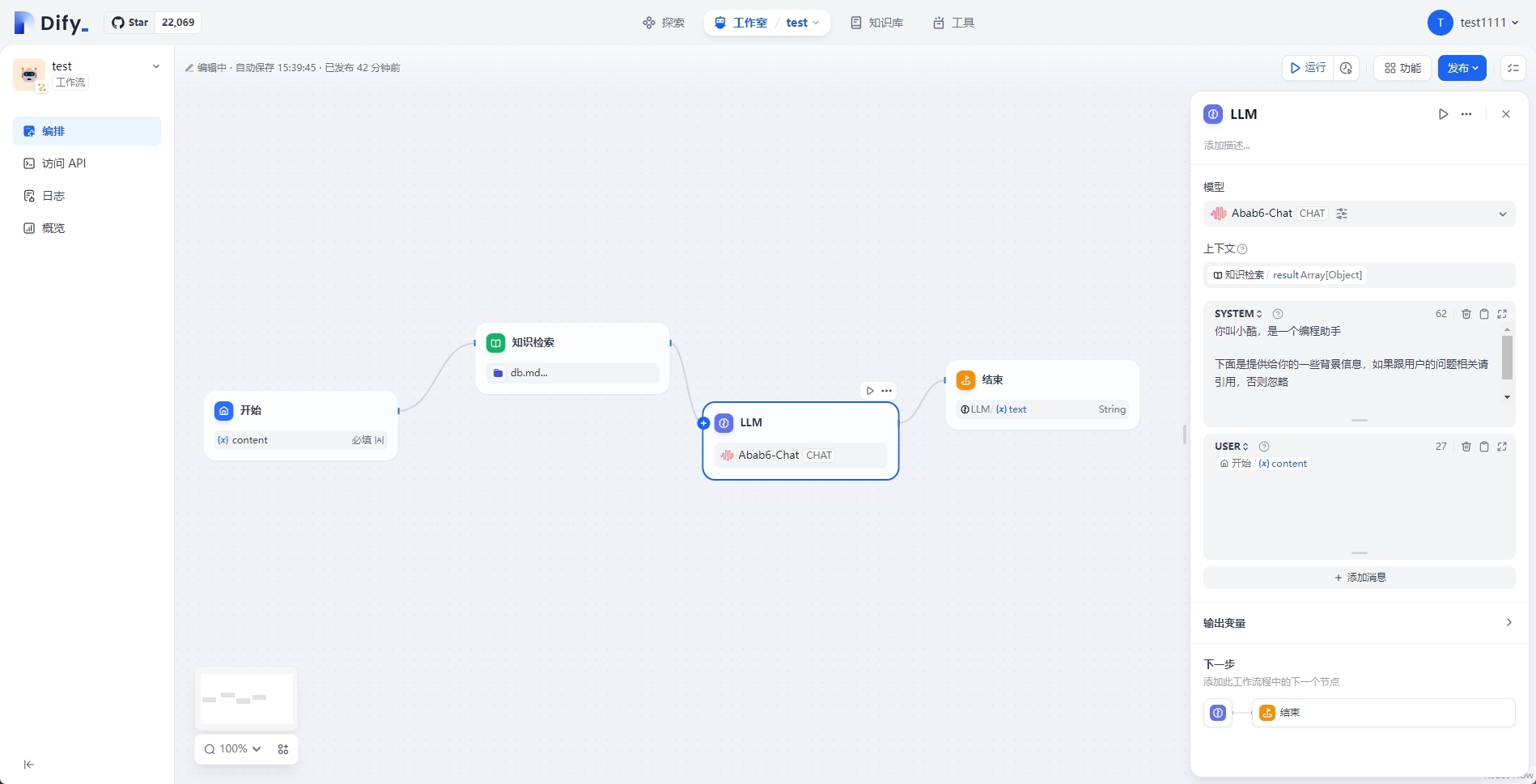Click 添加消息 to add a message

(1359, 578)
